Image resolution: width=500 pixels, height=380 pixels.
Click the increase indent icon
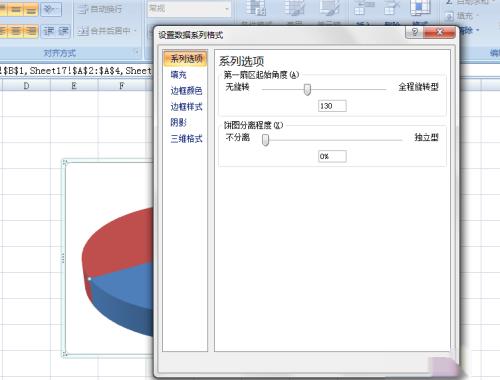63,31
